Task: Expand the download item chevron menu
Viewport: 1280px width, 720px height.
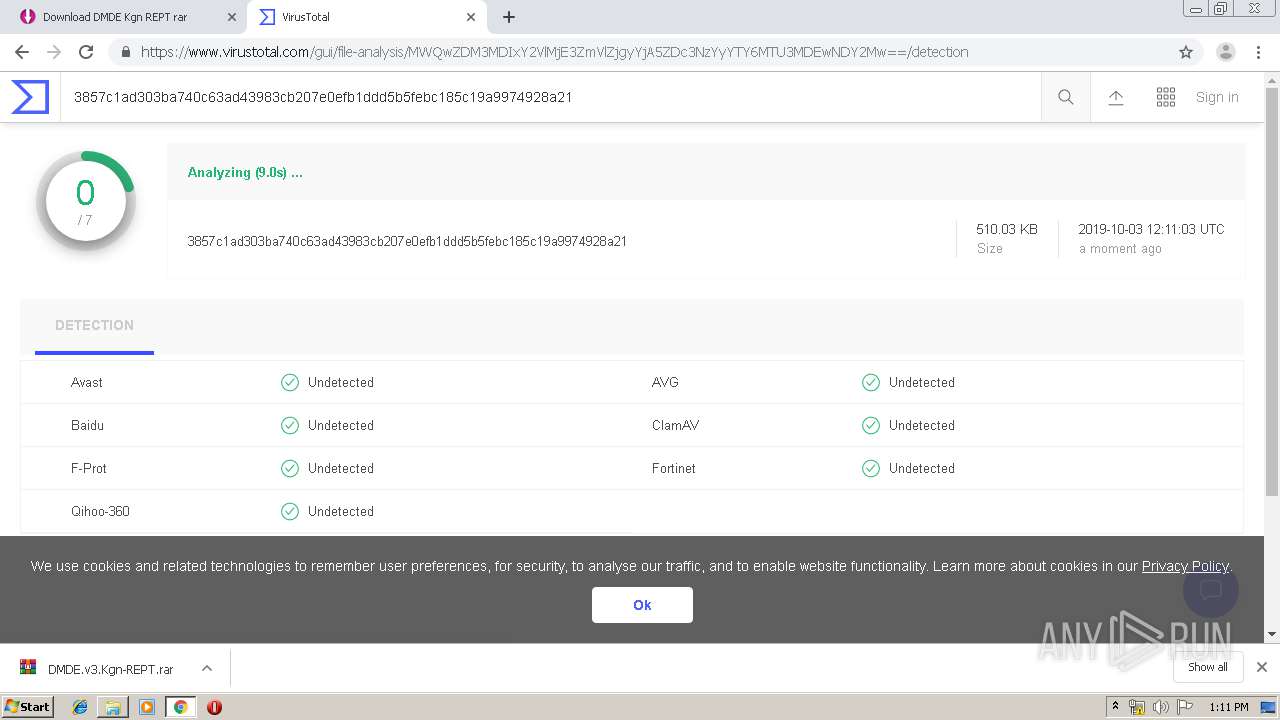Action: pos(206,668)
